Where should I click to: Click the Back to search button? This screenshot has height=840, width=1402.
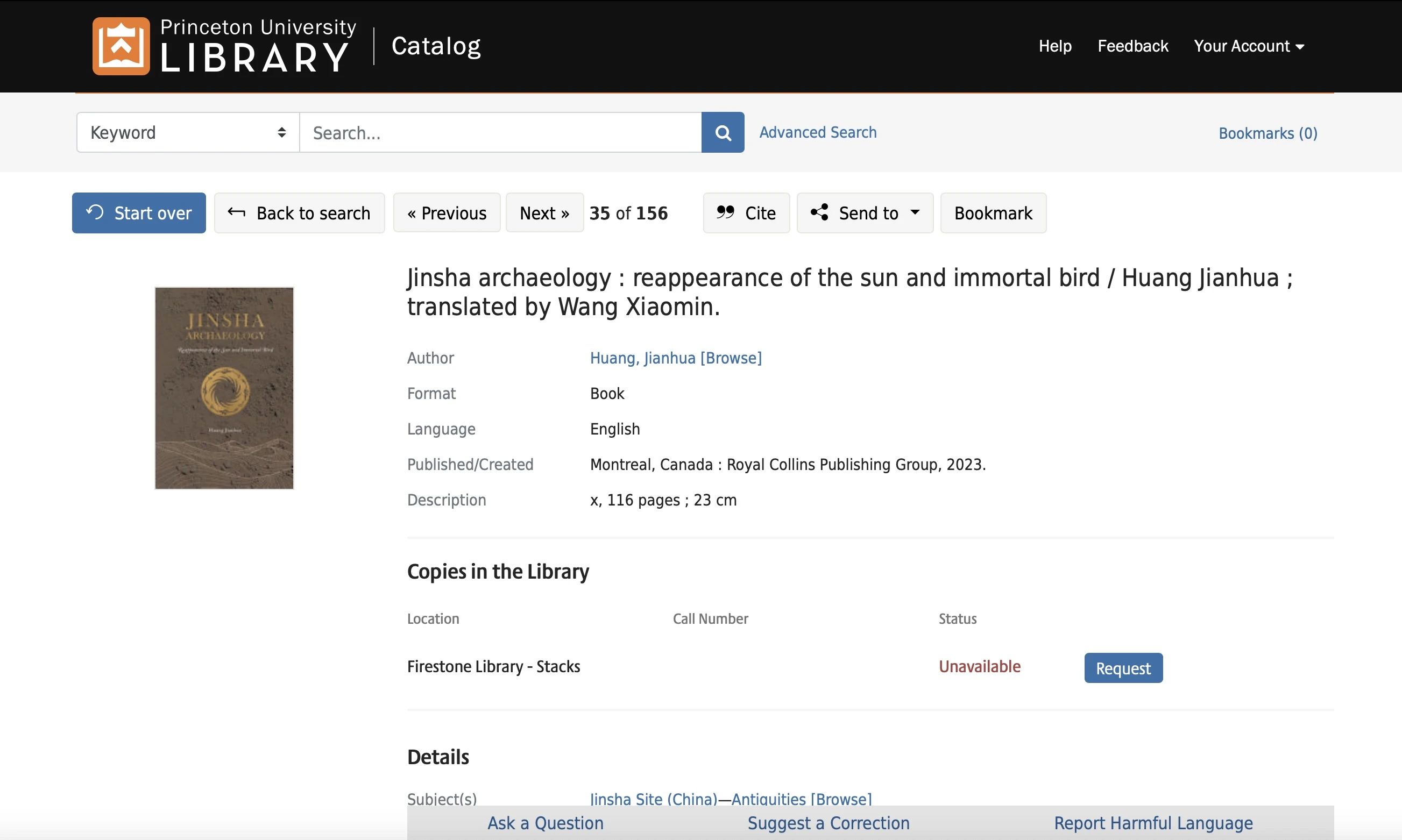tap(299, 213)
